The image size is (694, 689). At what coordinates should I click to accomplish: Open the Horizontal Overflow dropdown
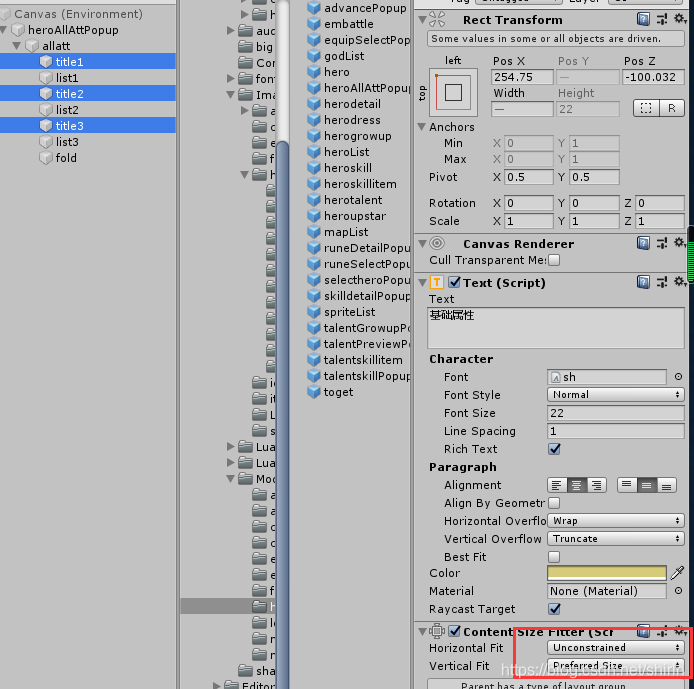(616, 521)
